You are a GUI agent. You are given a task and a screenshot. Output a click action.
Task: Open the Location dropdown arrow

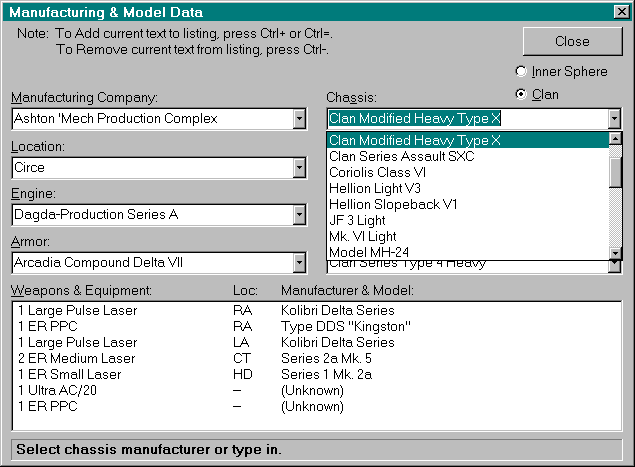(299, 168)
